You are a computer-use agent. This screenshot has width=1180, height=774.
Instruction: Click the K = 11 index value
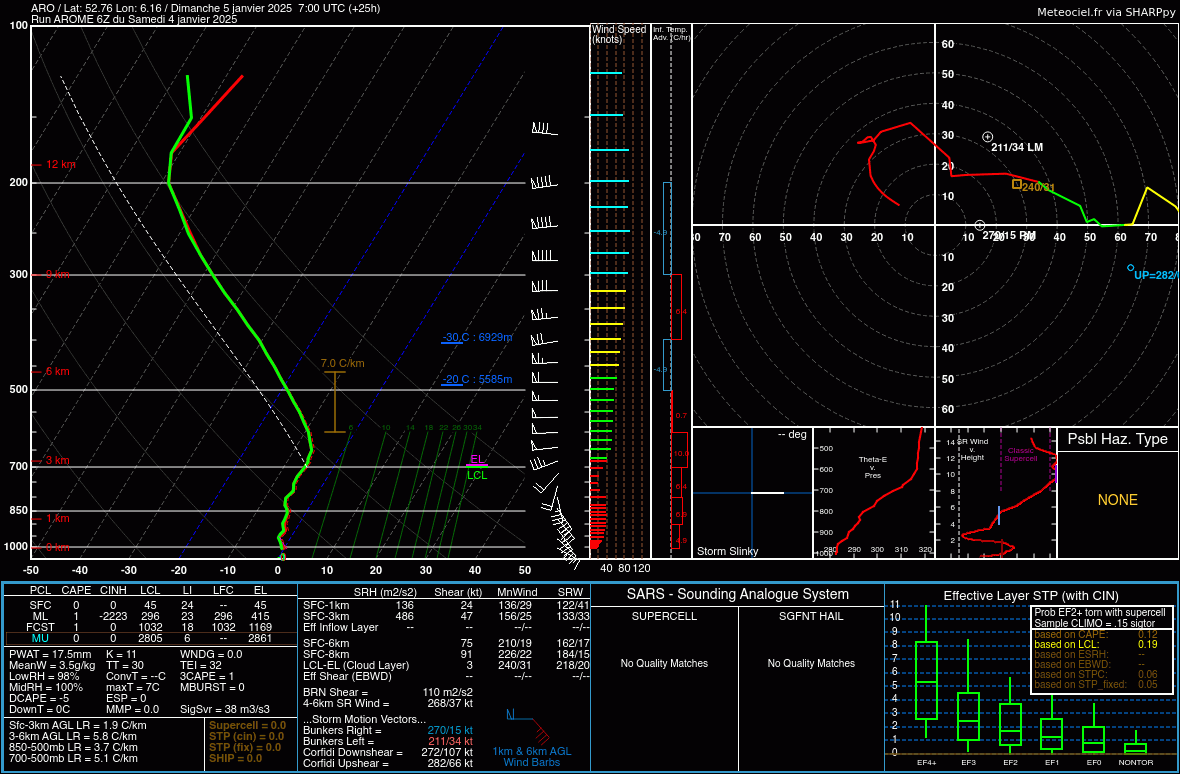[120, 655]
